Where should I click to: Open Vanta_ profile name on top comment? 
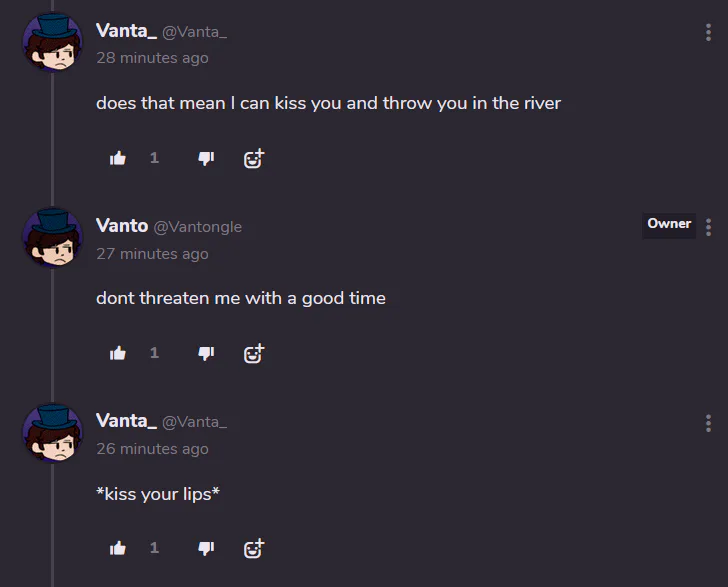(126, 31)
